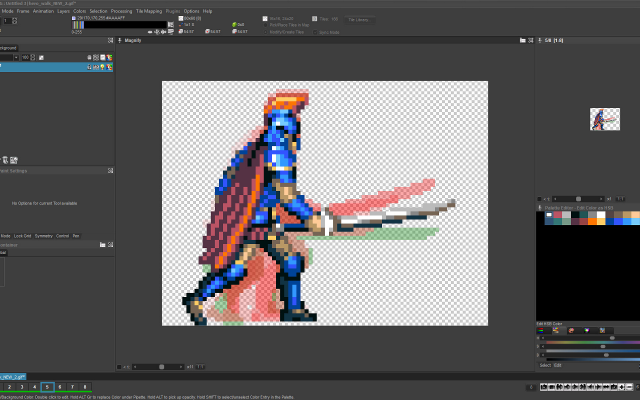Click the Magnify panel pin icon
The image size is (640, 400).
(x=120, y=40)
